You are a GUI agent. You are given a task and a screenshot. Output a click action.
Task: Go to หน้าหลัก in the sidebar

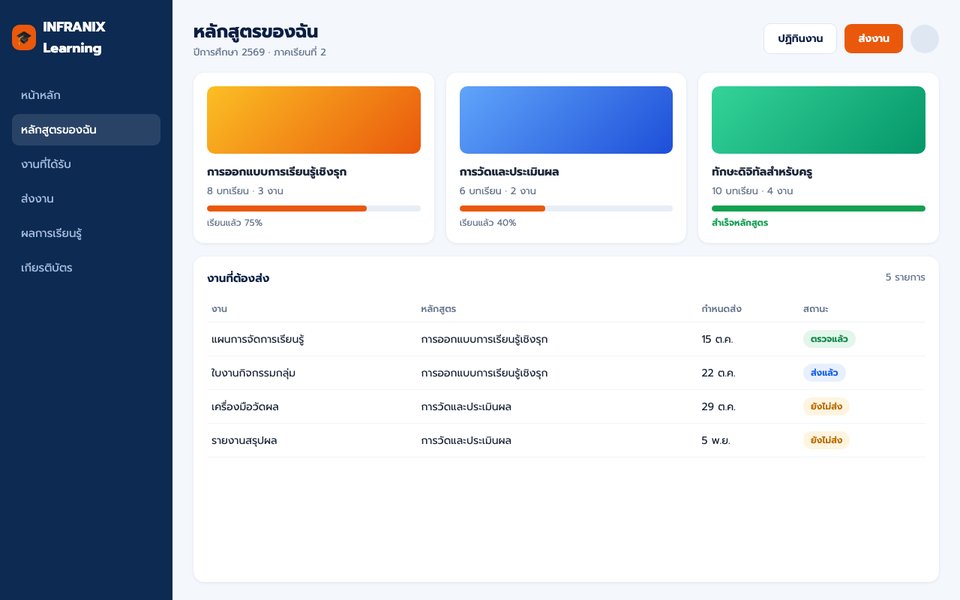pyautogui.click(x=86, y=95)
